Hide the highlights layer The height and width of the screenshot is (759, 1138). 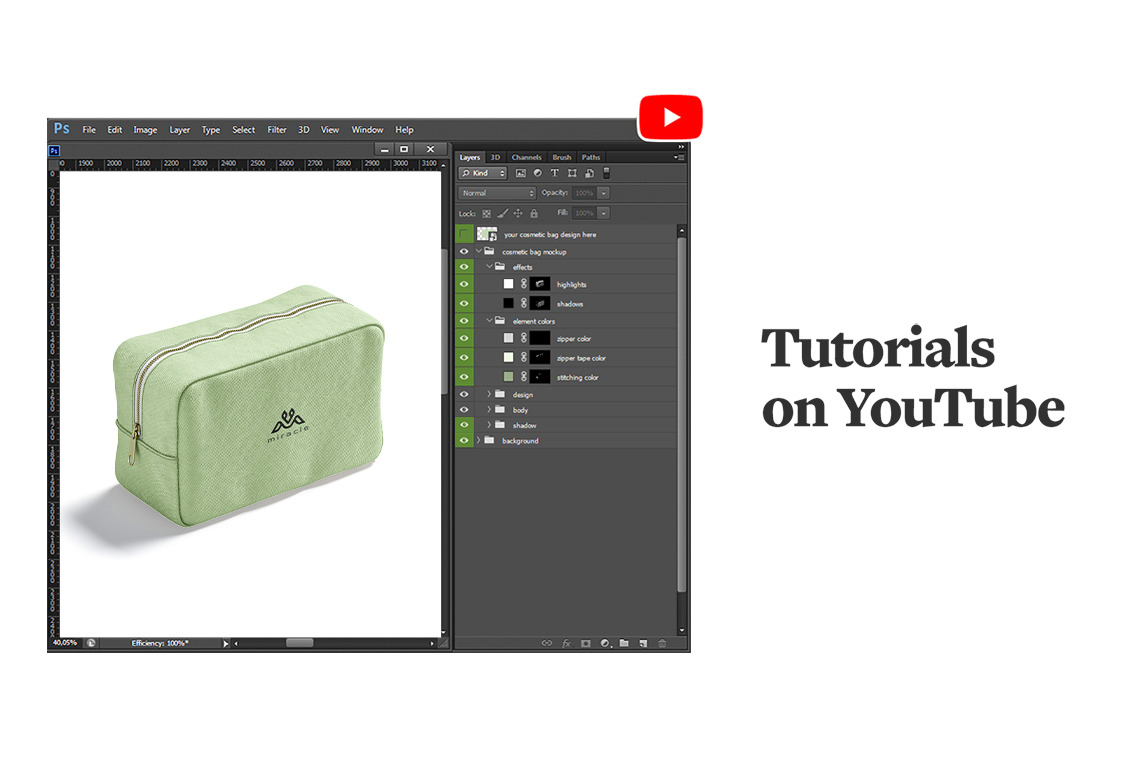click(x=464, y=284)
